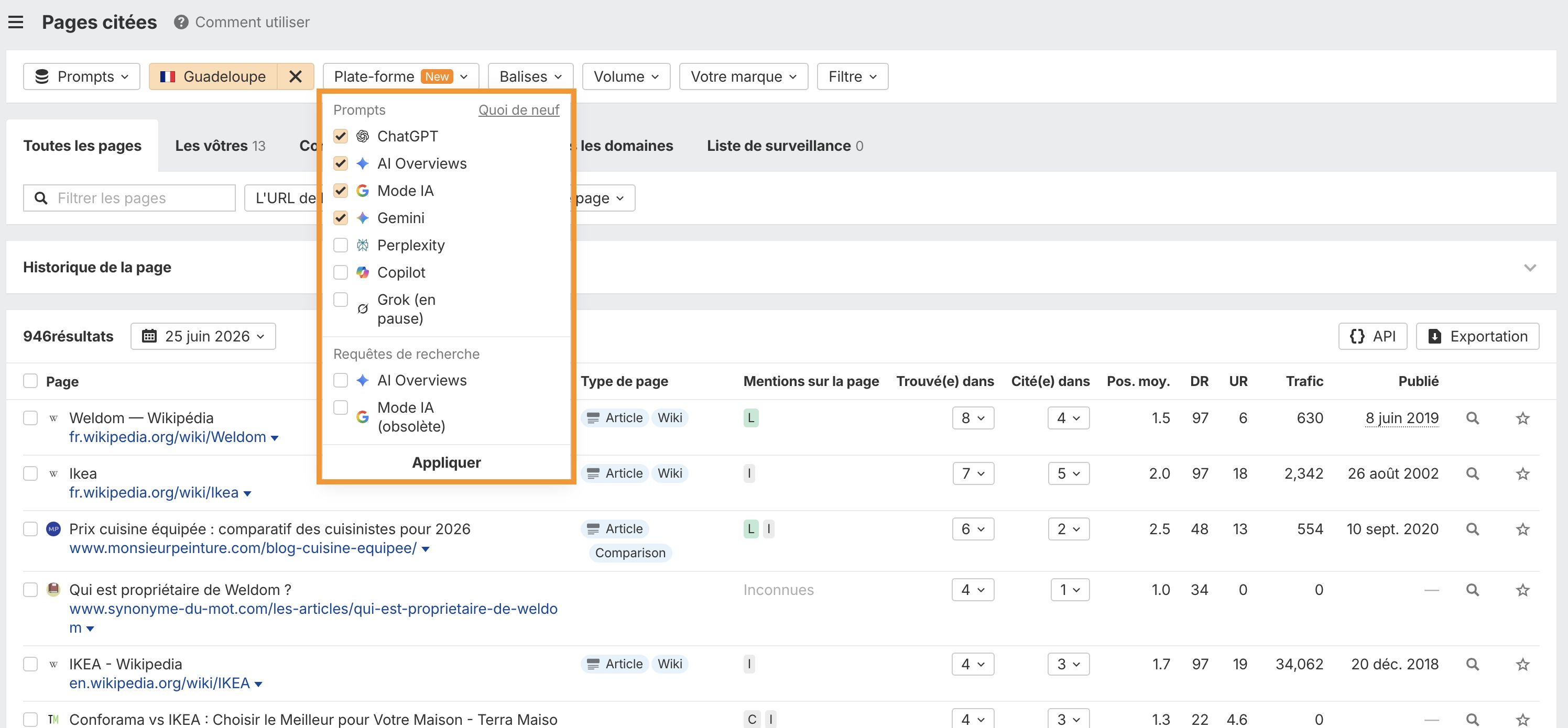Check the Mode IA (obsolète) checkbox
This screenshot has height=728, width=1568.
pyautogui.click(x=341, y=407)
